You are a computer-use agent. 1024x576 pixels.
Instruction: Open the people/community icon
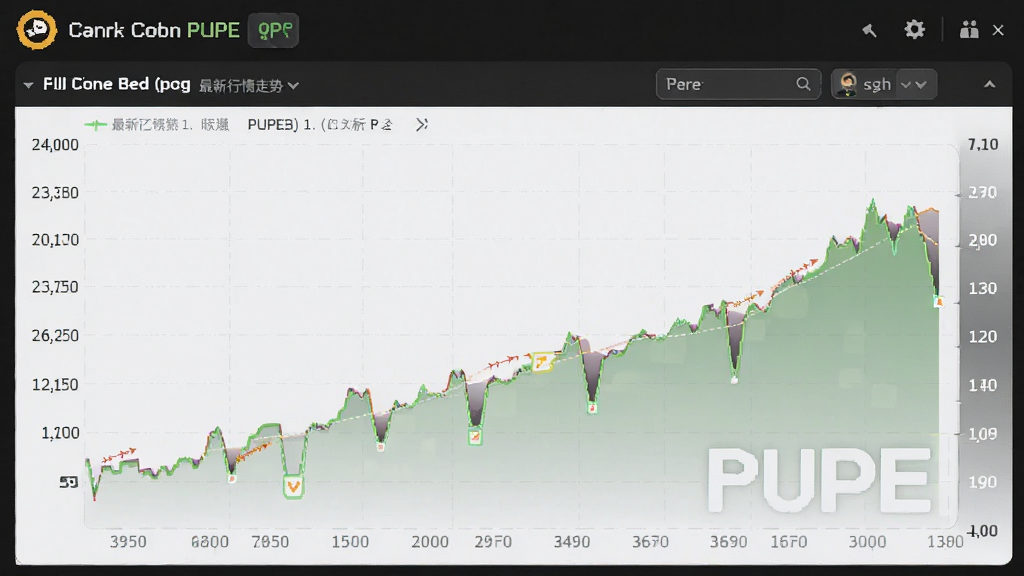coord(969,29)
